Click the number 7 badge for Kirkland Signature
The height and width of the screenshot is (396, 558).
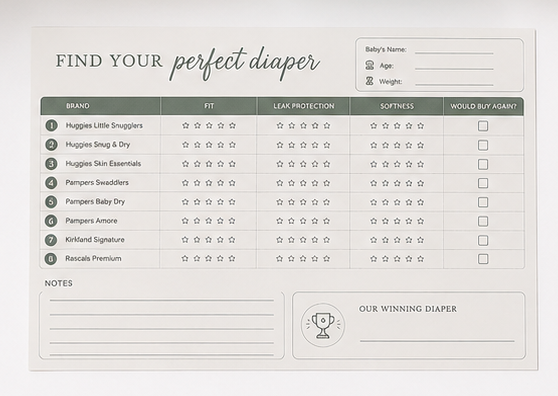tap(51, 240)
